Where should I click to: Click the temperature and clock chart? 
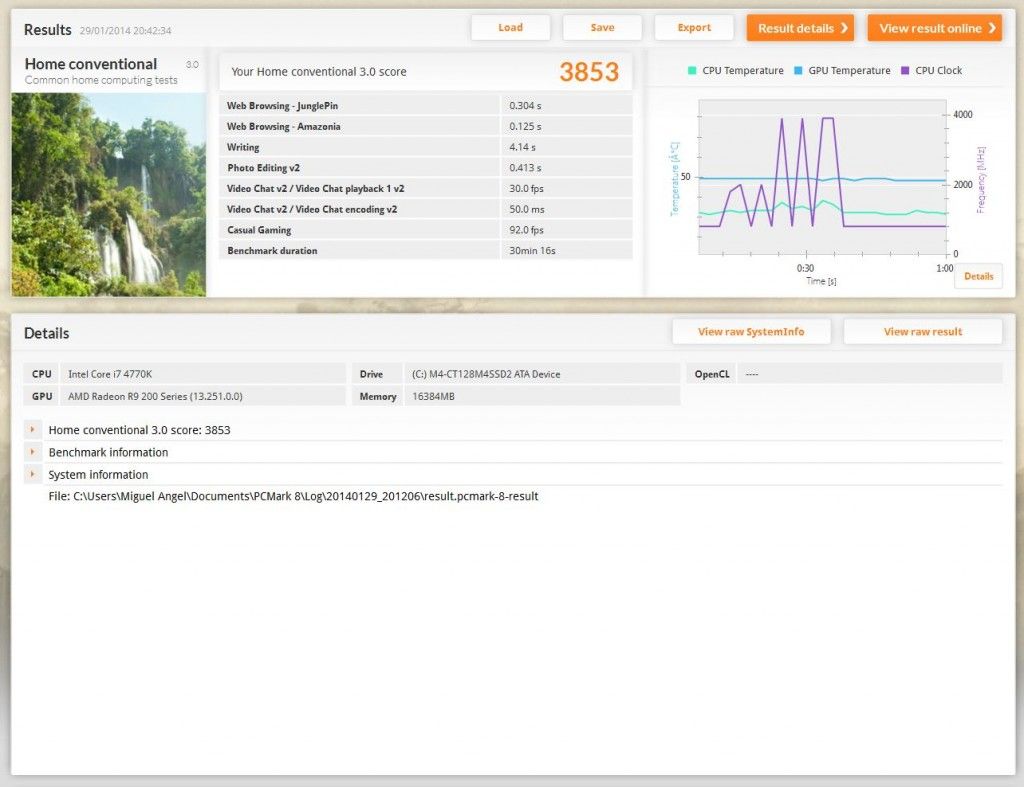click(822, 176)
